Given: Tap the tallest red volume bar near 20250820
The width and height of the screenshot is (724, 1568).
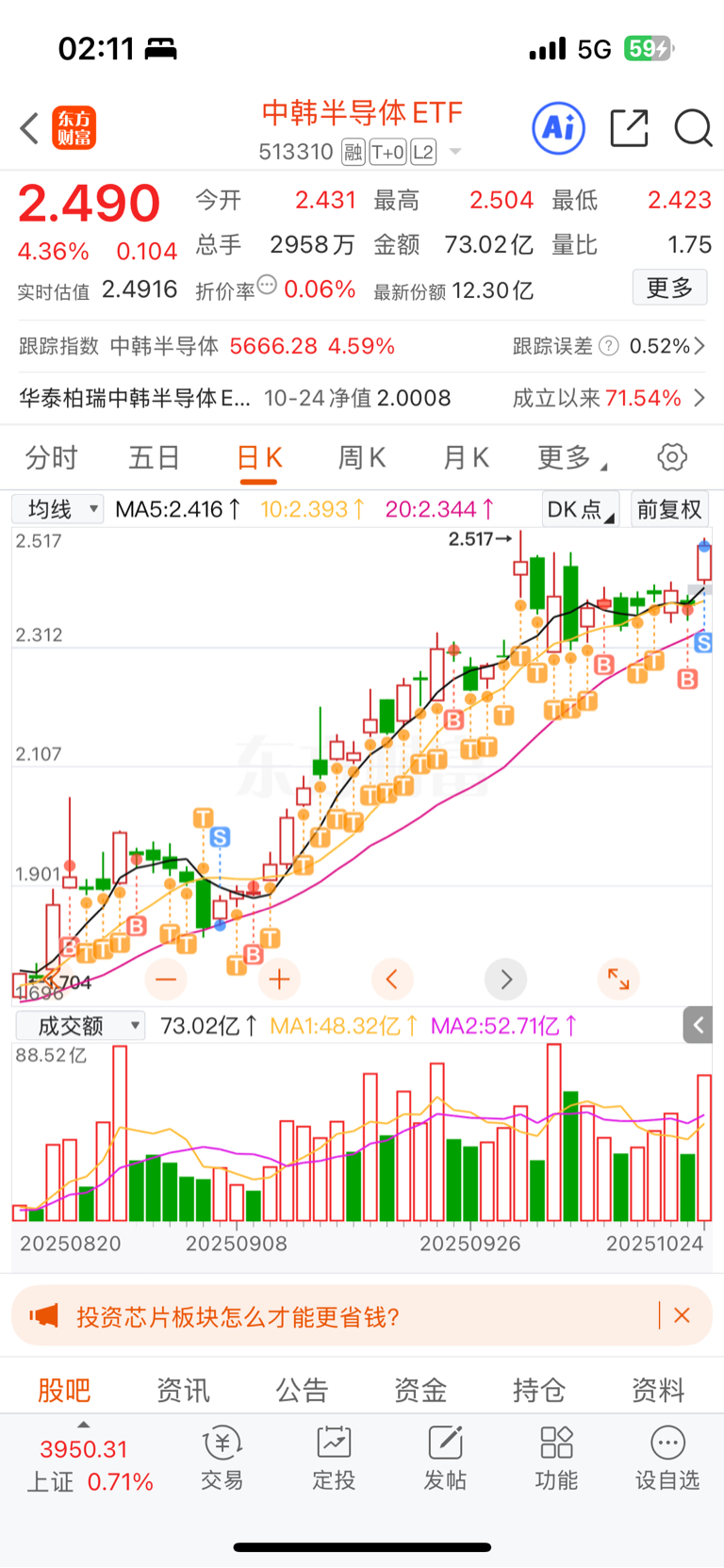Looking at the screenshot, I should click(119, 1132).
